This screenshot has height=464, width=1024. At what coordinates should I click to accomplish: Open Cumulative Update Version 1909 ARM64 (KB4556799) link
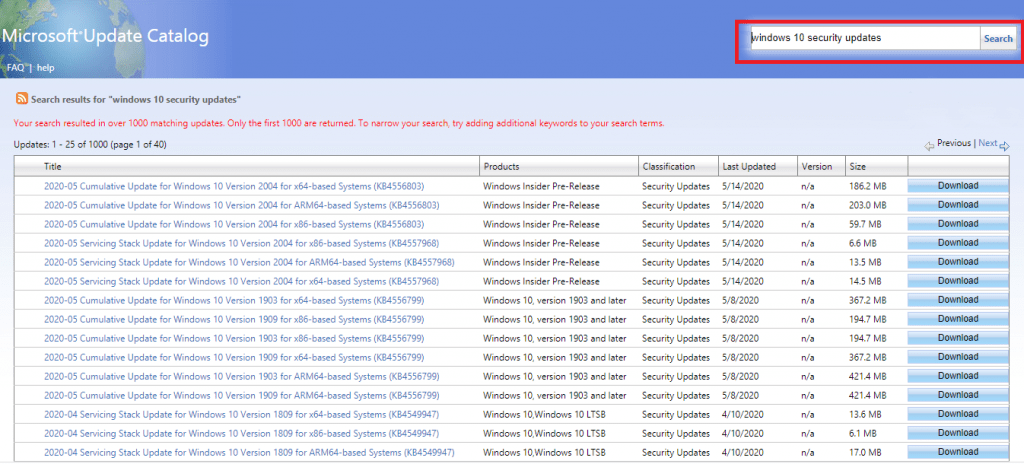(x=242, y=395)
